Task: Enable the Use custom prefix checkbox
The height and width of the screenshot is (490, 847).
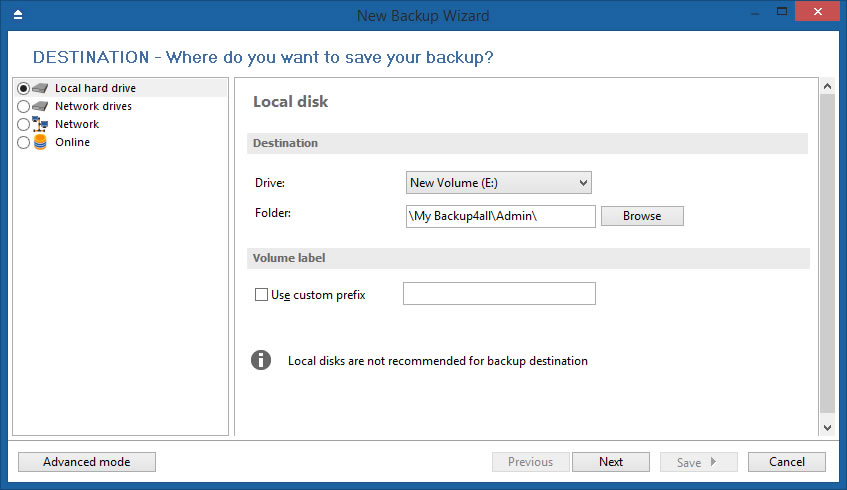Action: (x=261, y=294)
